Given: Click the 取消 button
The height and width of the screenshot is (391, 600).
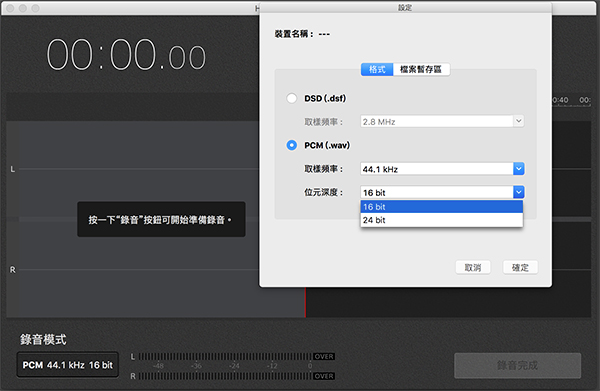Looking at the screenshot, I should coord(473,267).
